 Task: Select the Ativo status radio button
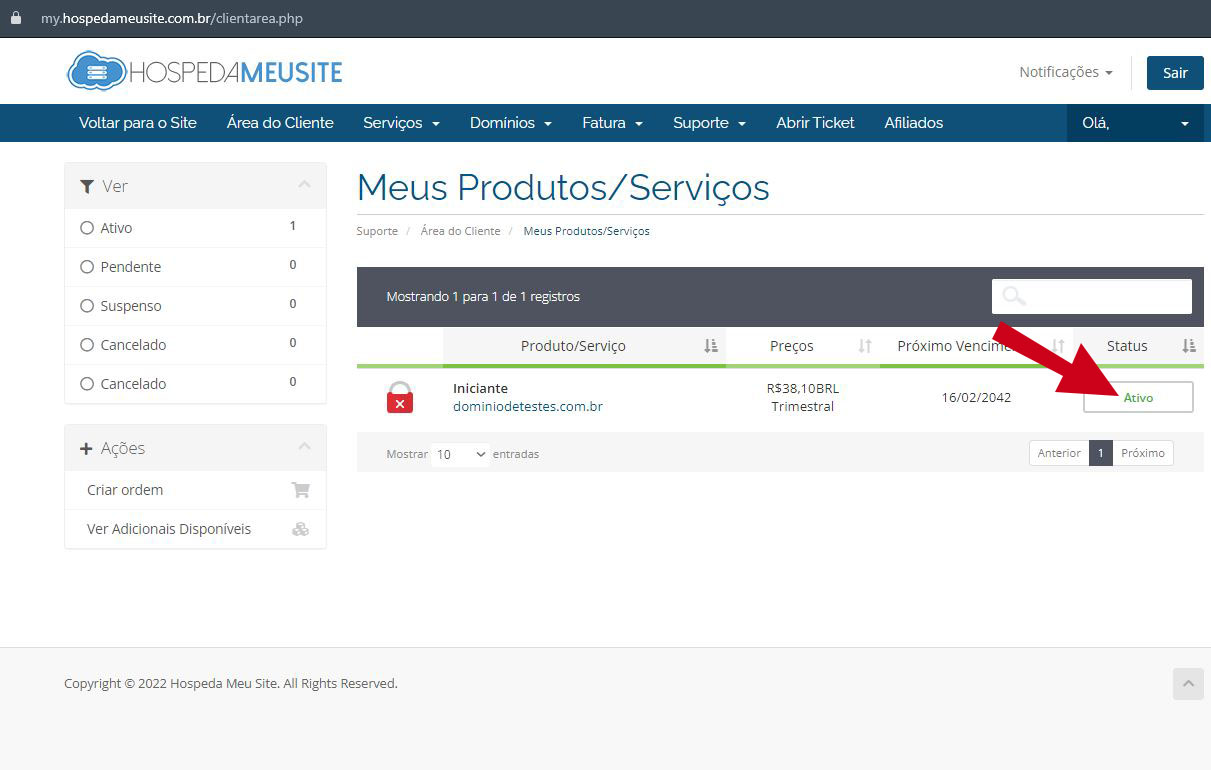87,227
